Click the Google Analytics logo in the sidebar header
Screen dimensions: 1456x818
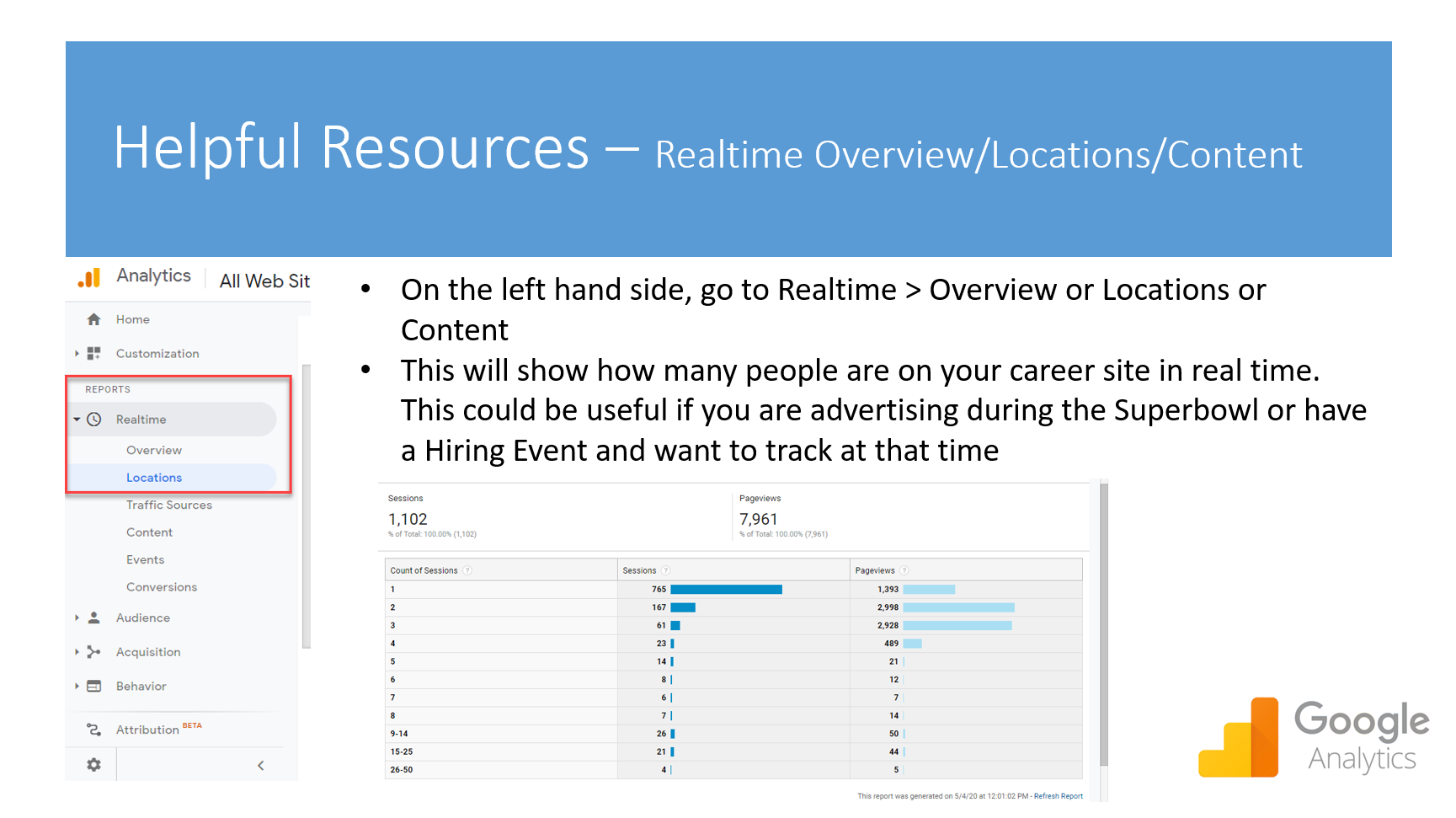click(x=88, y=275)
